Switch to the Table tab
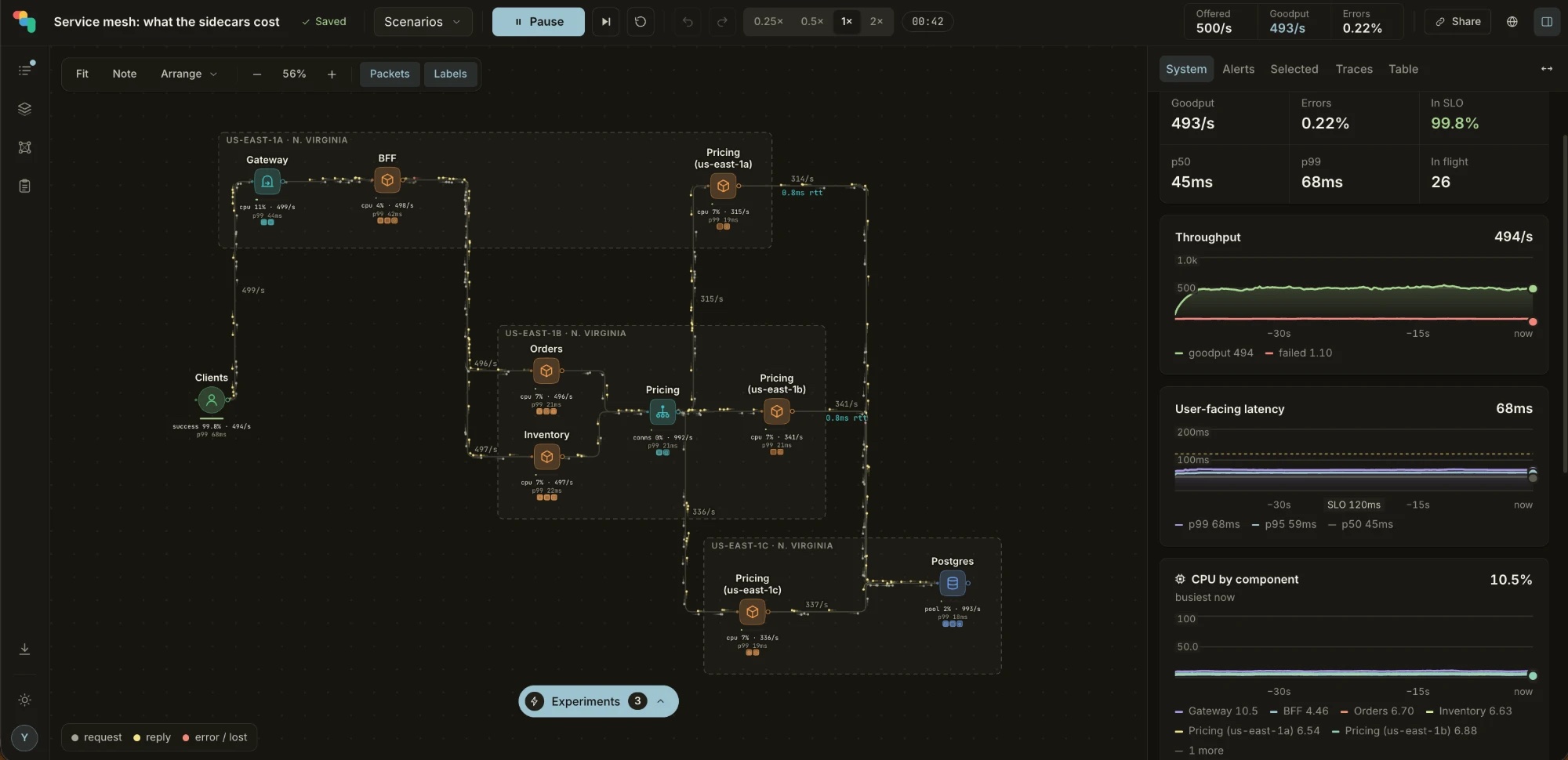 click(1403, 69)
